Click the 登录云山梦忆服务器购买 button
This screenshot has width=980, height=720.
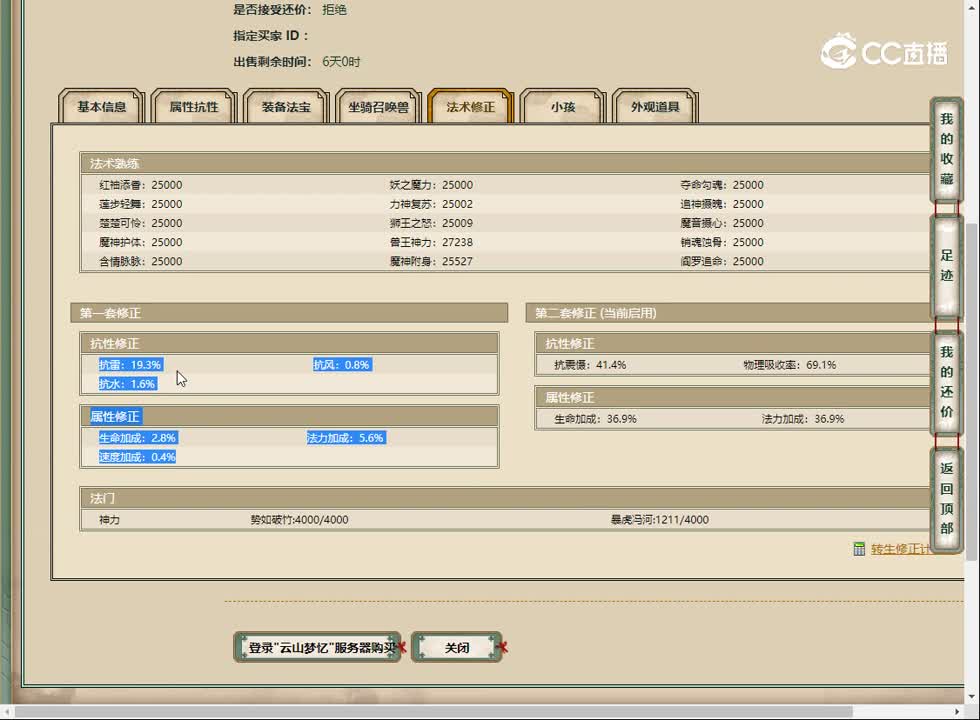[317, 647]
